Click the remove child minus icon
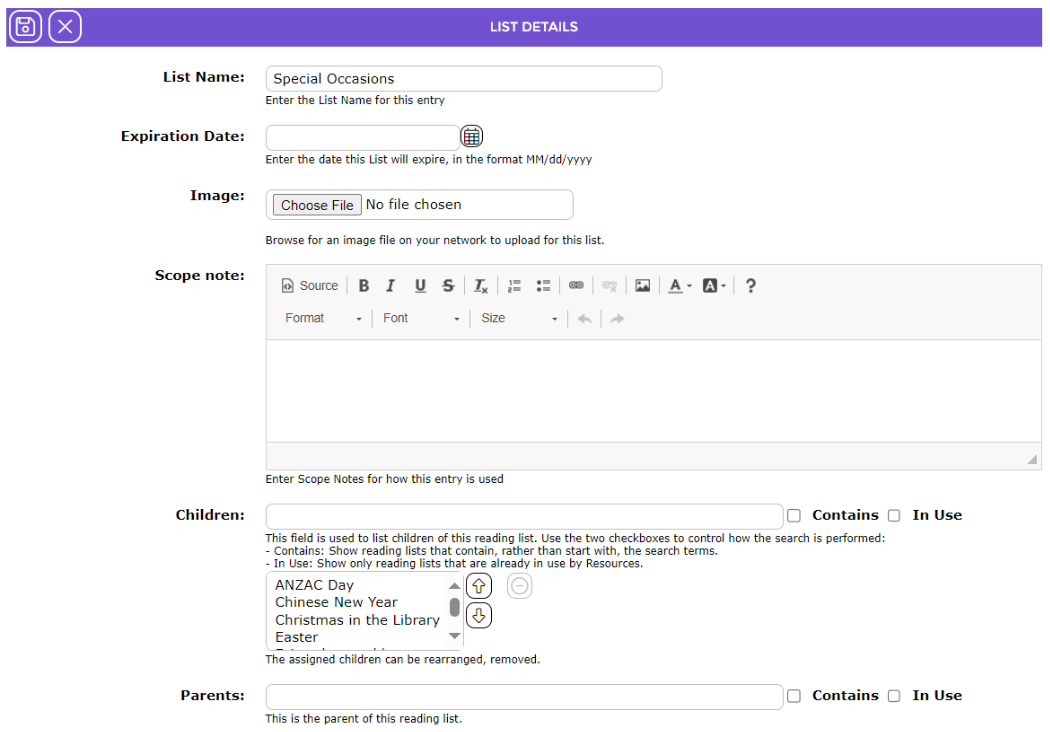This screenshot has height=732, width=1050. 519,586
